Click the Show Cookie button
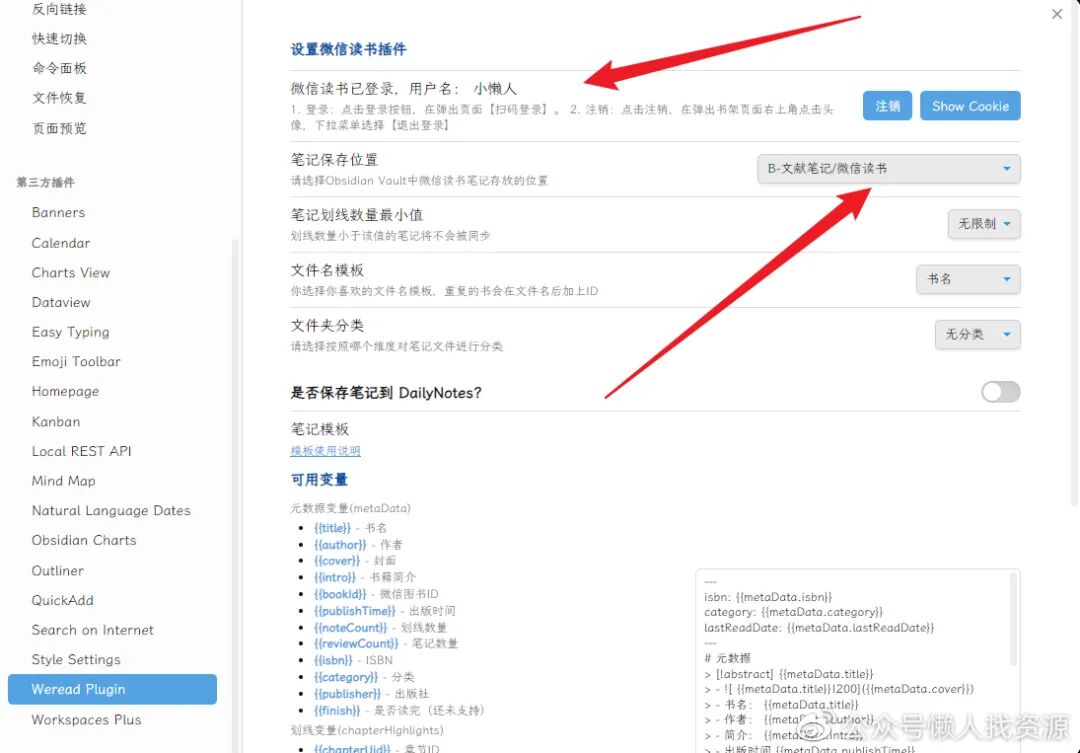The width and height of the screenshot is (1080, 753). pos(970,106)
